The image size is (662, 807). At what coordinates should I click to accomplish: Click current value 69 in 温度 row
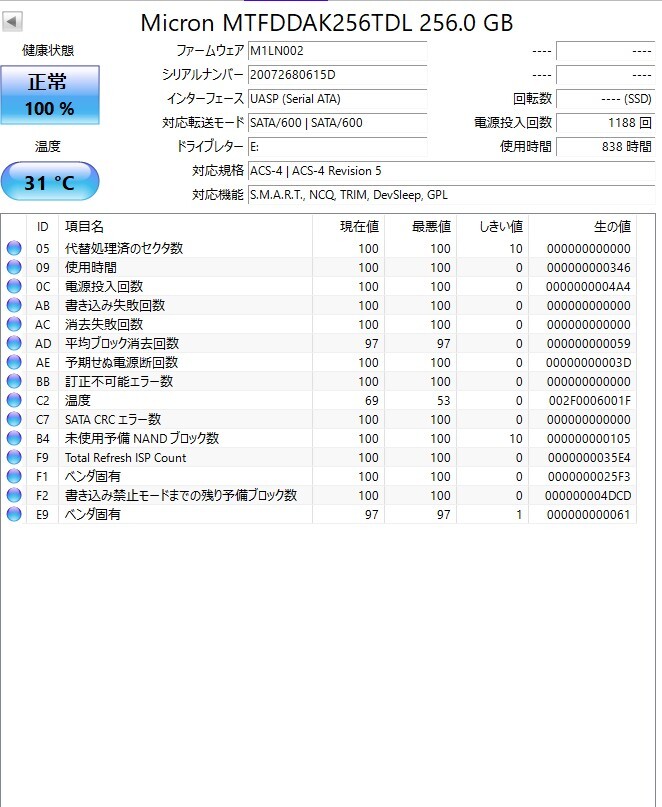click(x=372, y=401)
